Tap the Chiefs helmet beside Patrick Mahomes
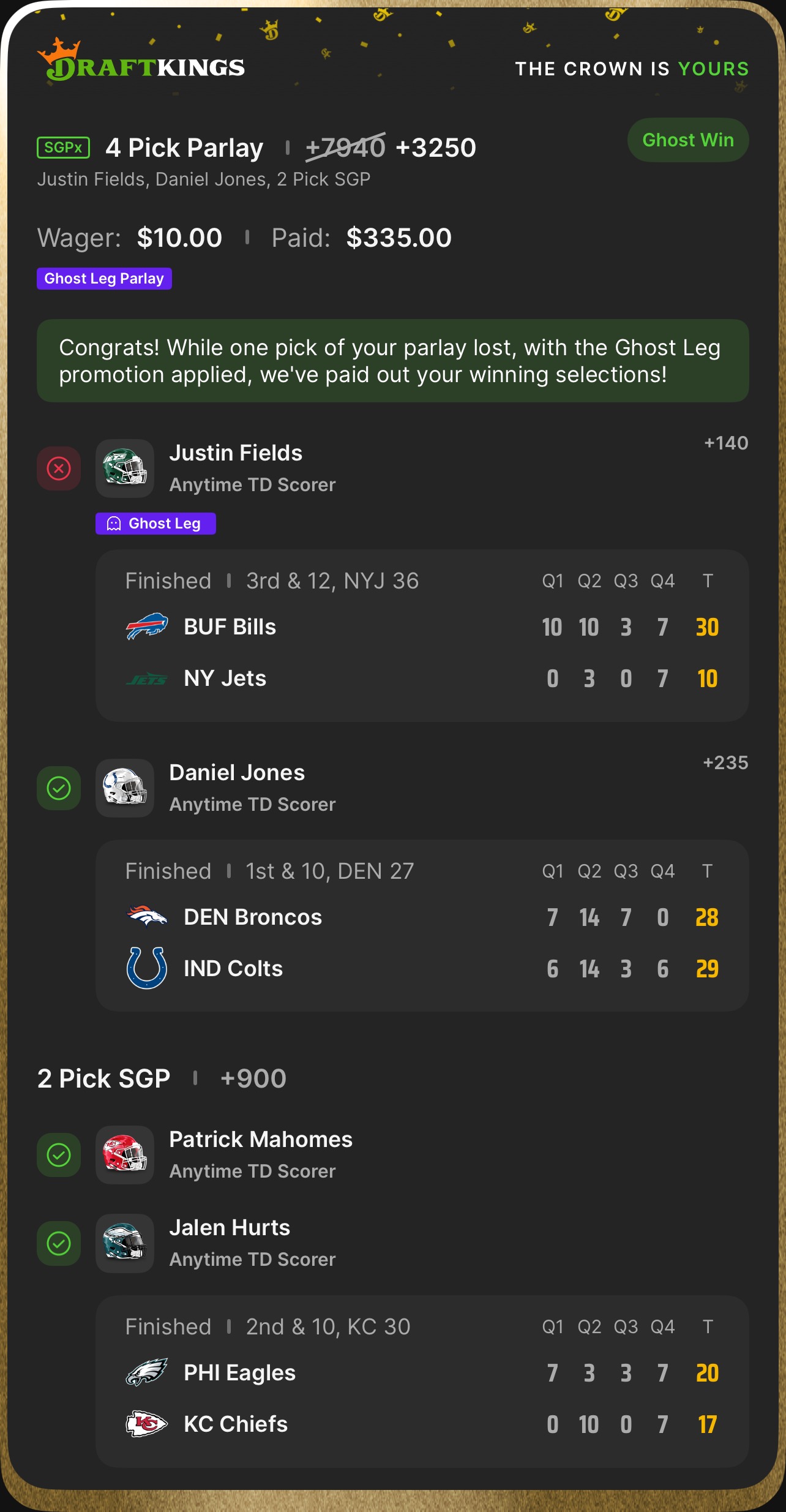 [125, 1155]
